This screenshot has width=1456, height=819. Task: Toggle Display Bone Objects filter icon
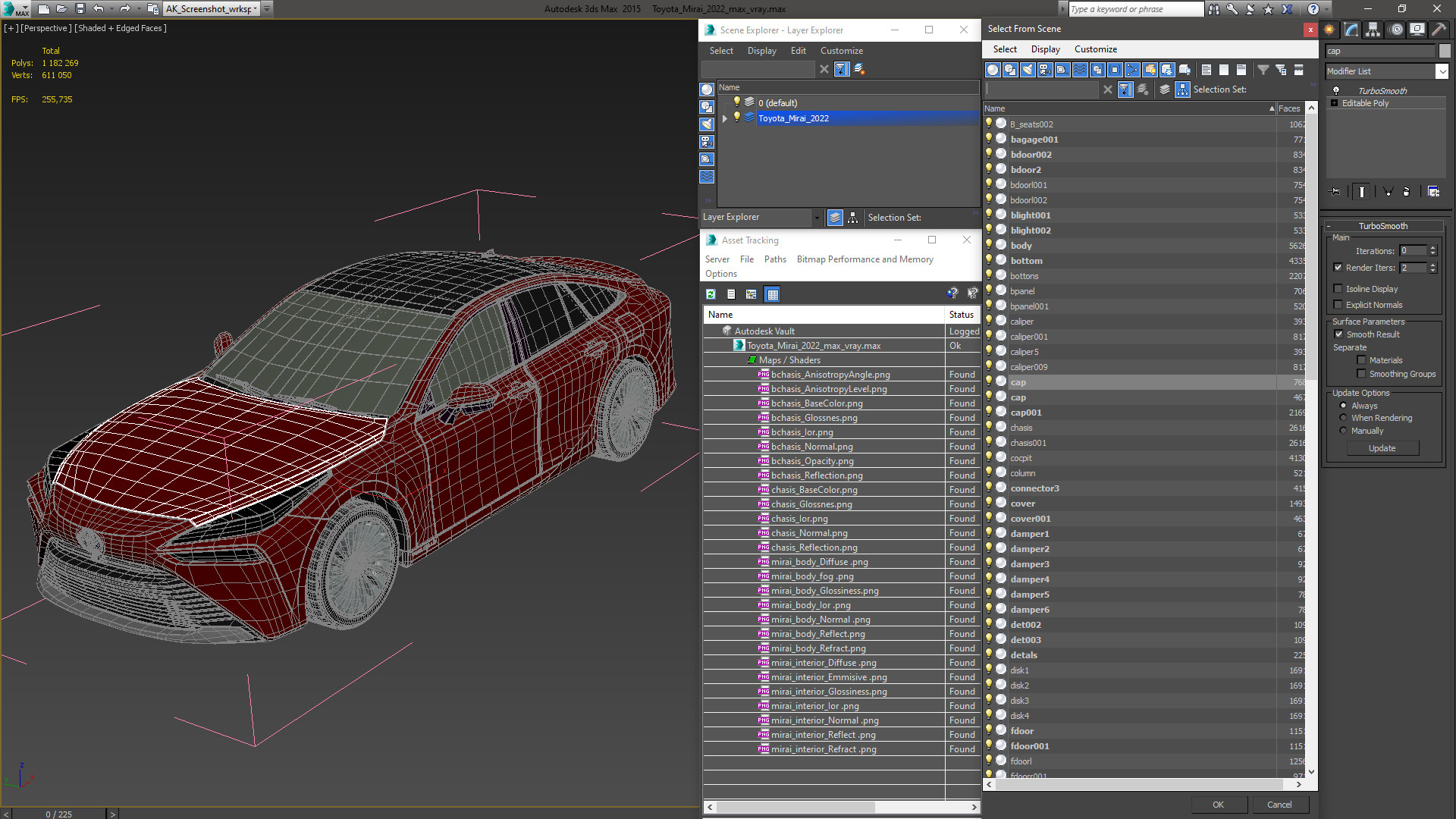pyautogui.click(x=1132, y=70)
